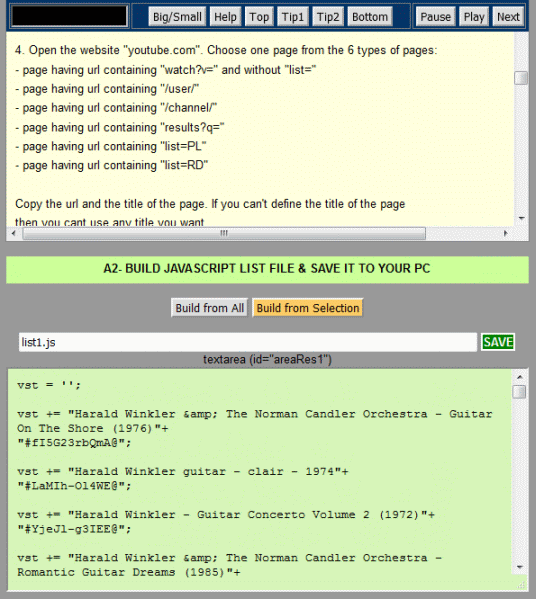This screenshot has width=536, height=599.
Task: Jump to Top of instructions
Action: [x=259, y=17]
